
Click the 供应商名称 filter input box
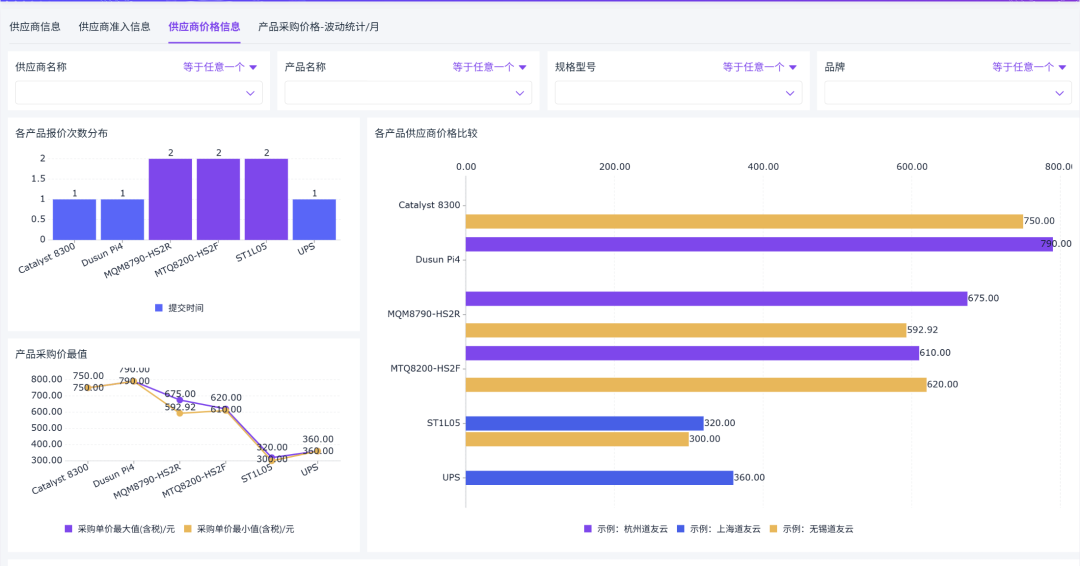(x=138, y=93)
